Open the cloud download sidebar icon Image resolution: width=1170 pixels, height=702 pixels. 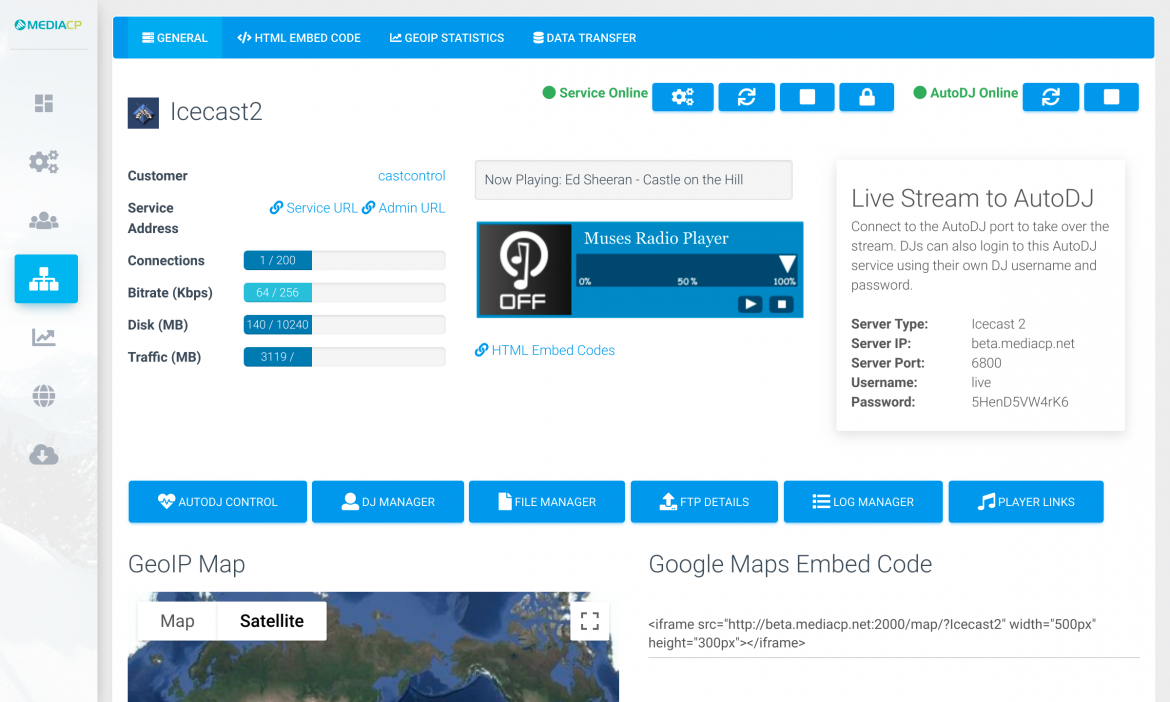click(x=44, y=455)
